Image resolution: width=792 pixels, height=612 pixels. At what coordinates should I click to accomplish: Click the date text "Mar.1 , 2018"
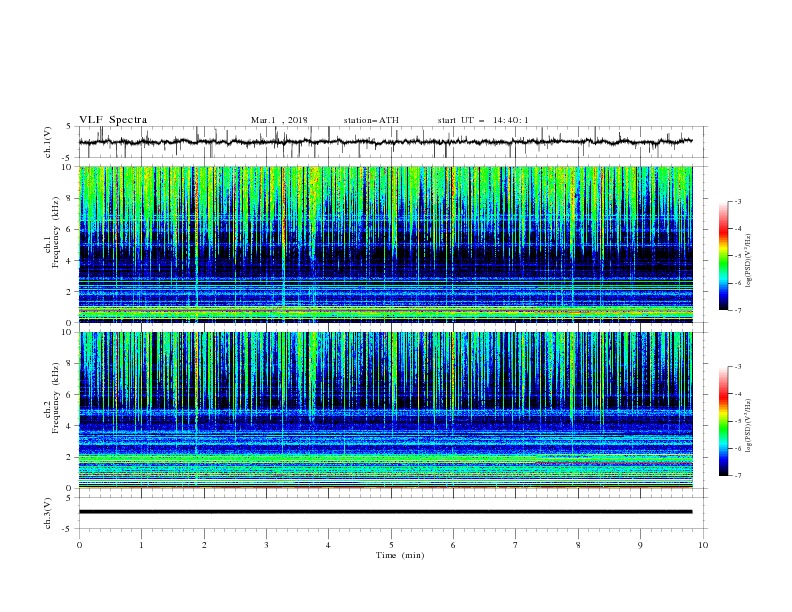click(x=279, y=120)
